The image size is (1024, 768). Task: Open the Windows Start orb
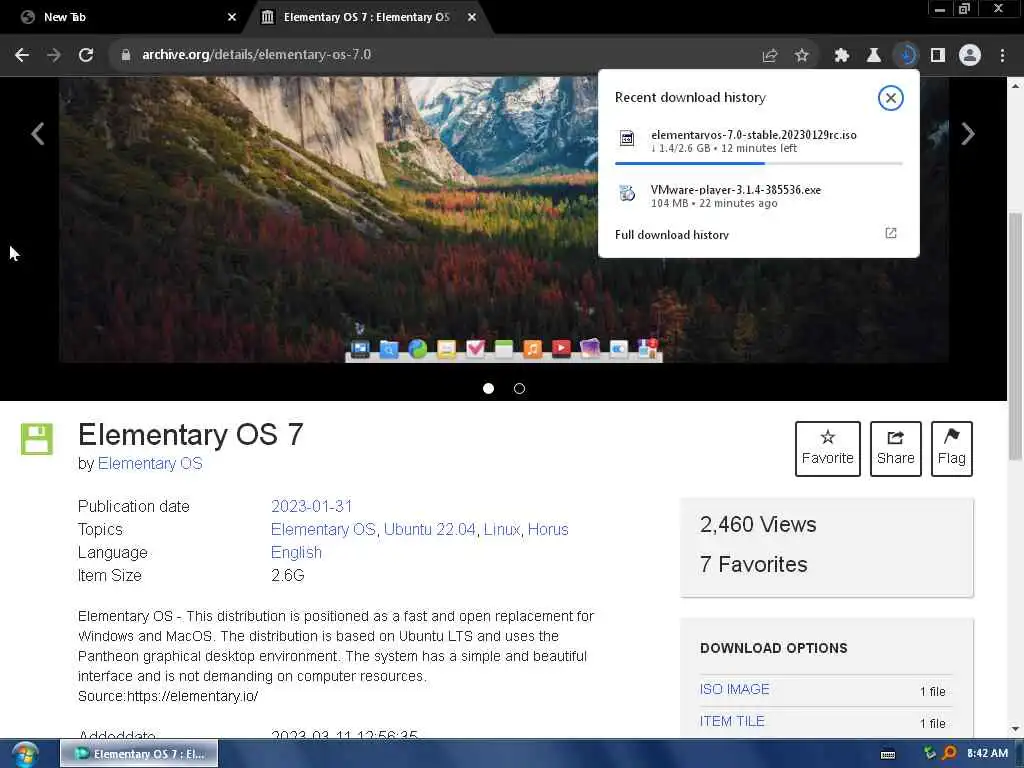[25, 755]
